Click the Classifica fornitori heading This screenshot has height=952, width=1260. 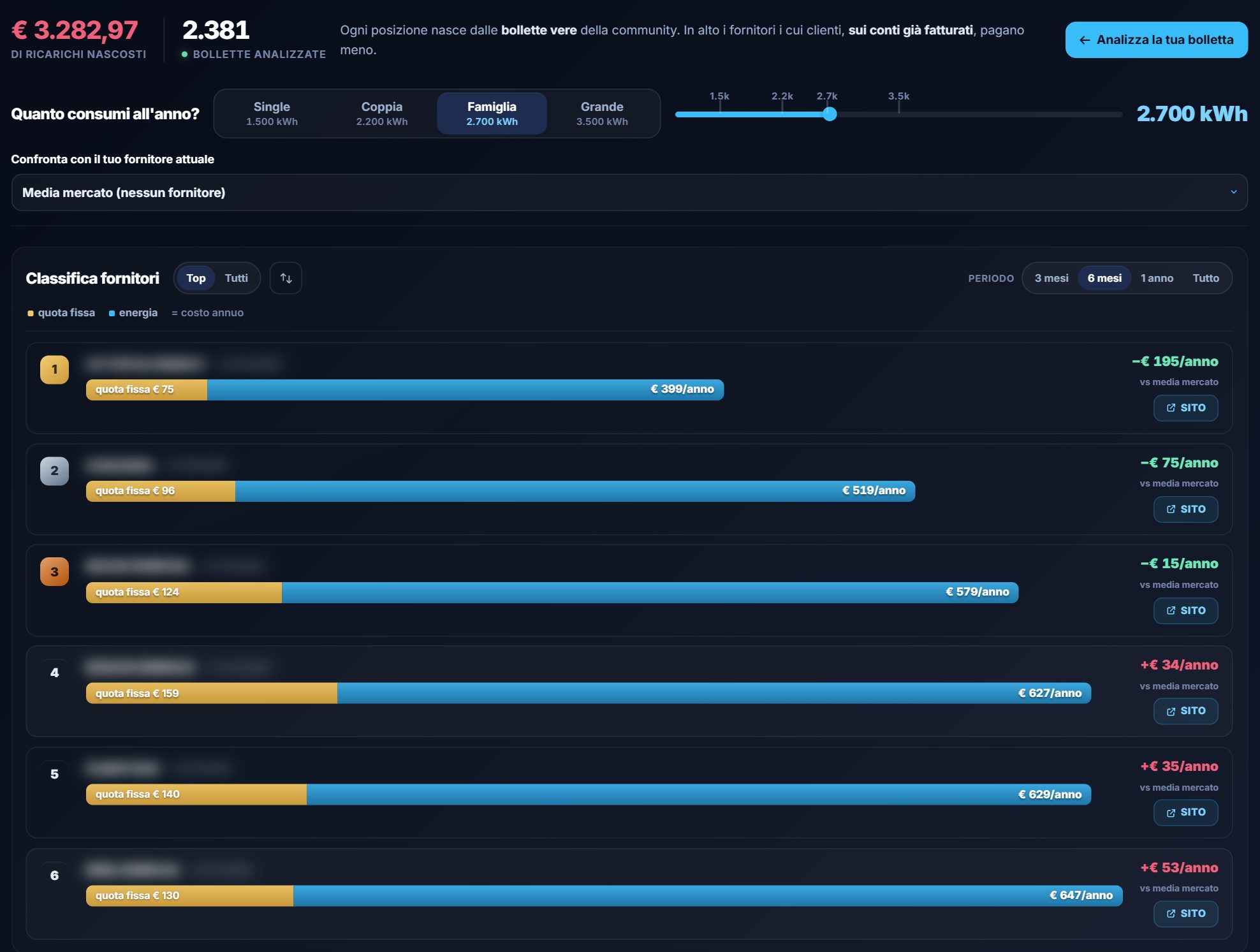92,279
